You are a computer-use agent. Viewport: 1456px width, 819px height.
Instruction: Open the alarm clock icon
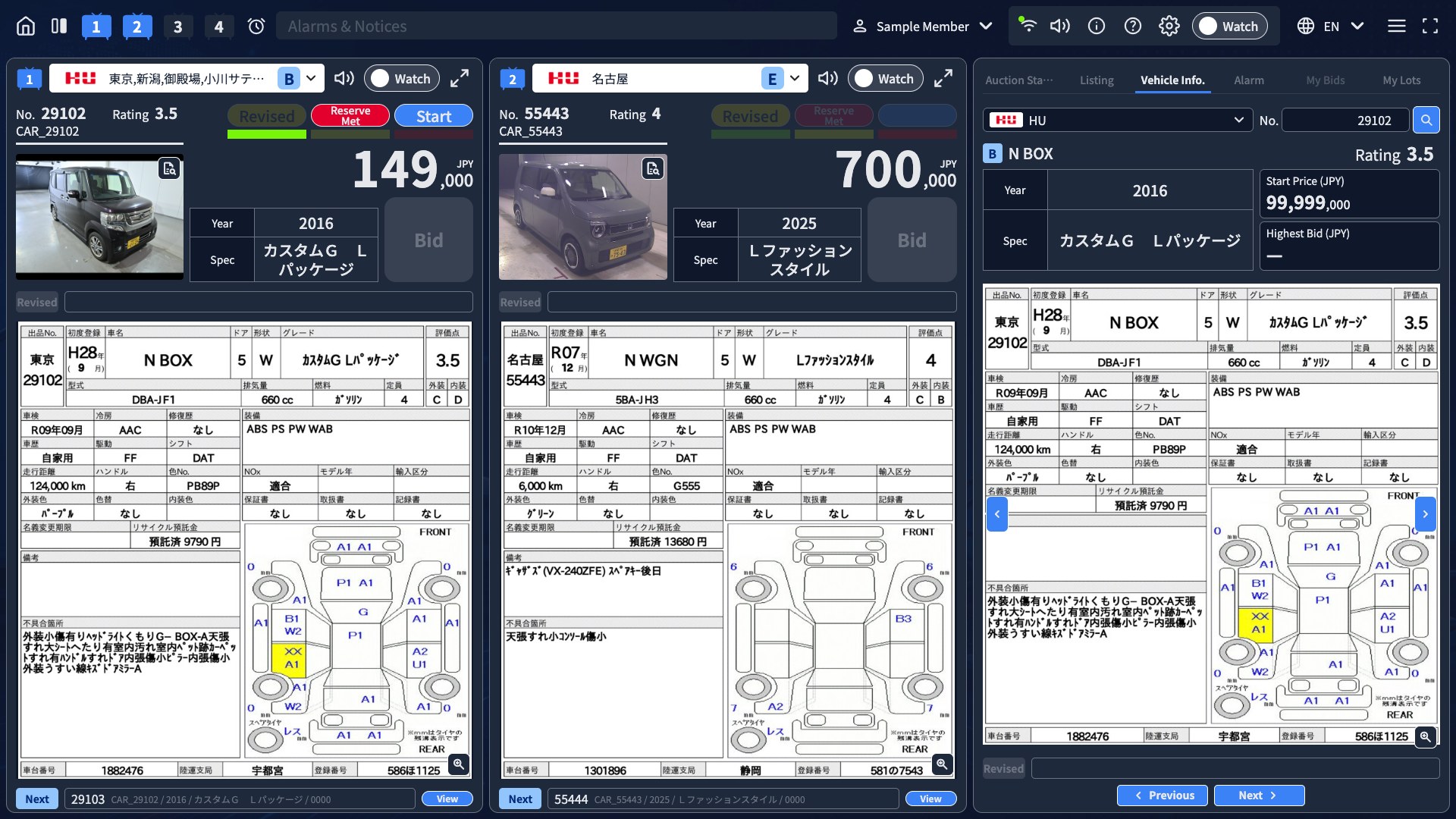tap(256, 27)
